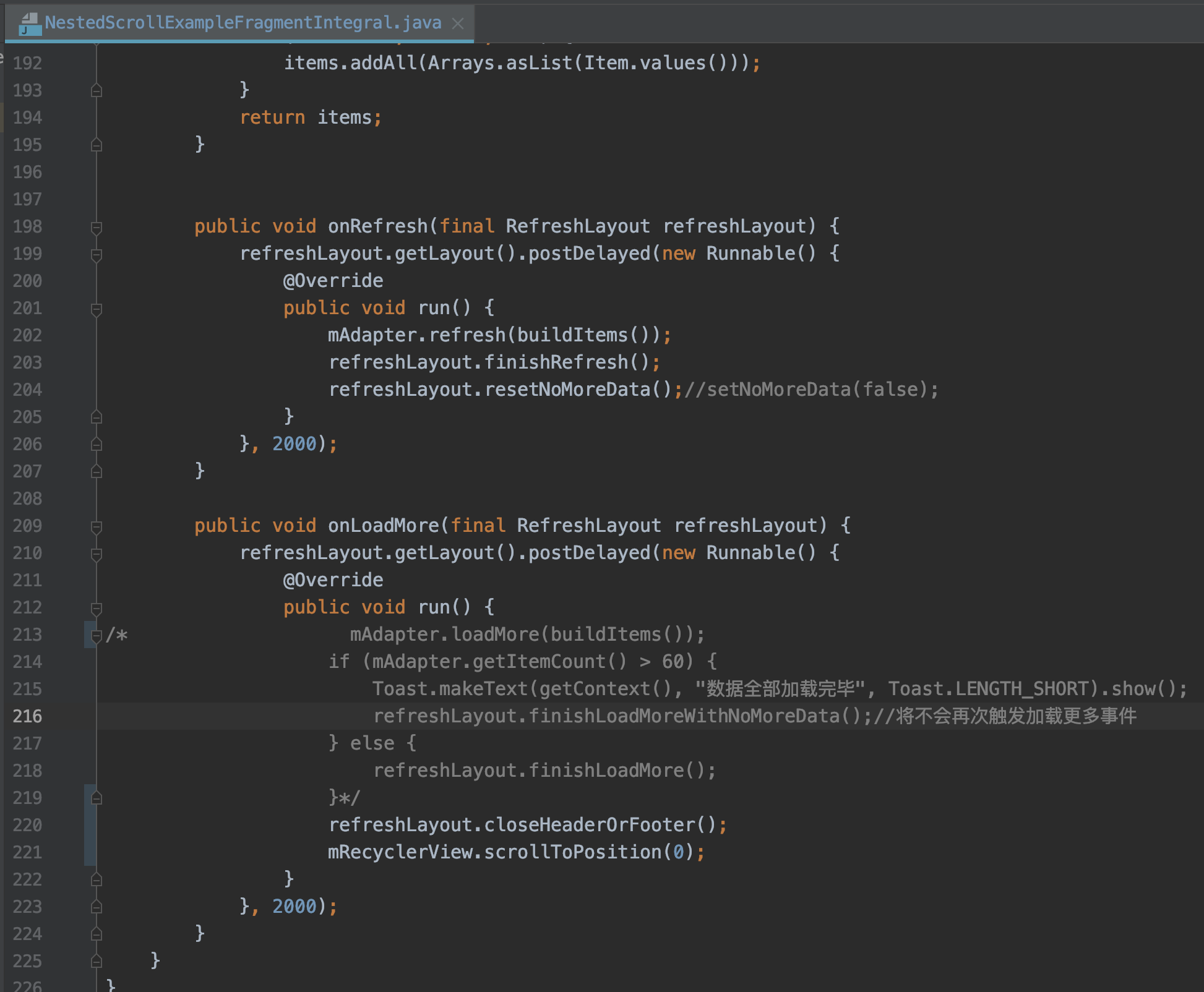
Task: Fold the block comment at line 213
Action: (96, 636)
